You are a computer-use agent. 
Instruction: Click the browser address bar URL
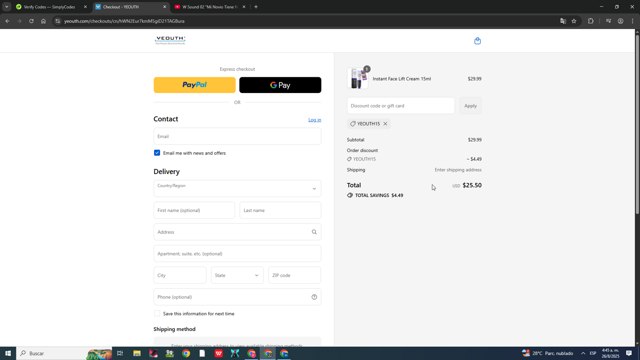point(124,21)
